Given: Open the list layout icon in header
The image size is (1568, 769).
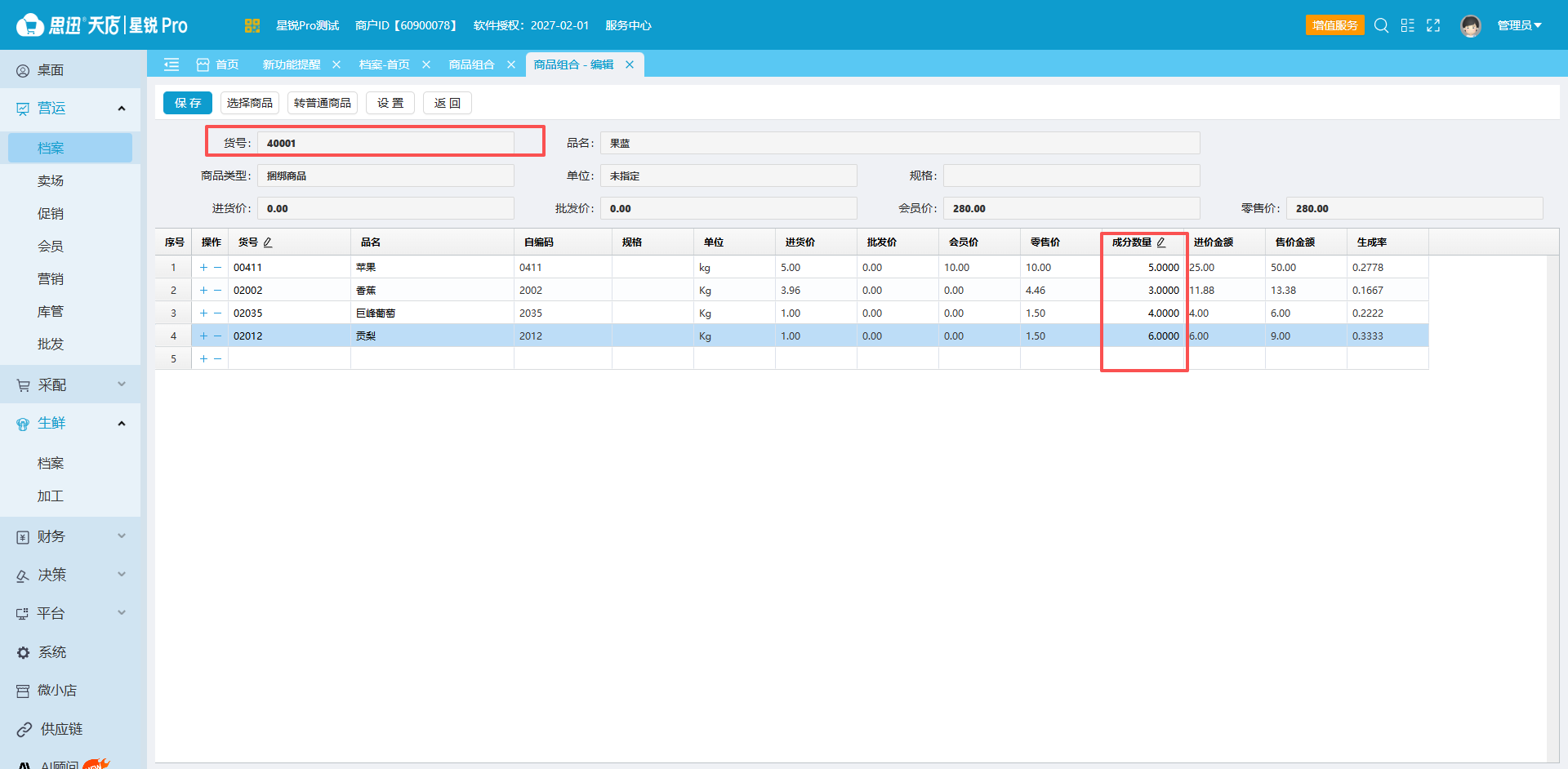Looking at the screenshot, I should [x=1407, y=25].
